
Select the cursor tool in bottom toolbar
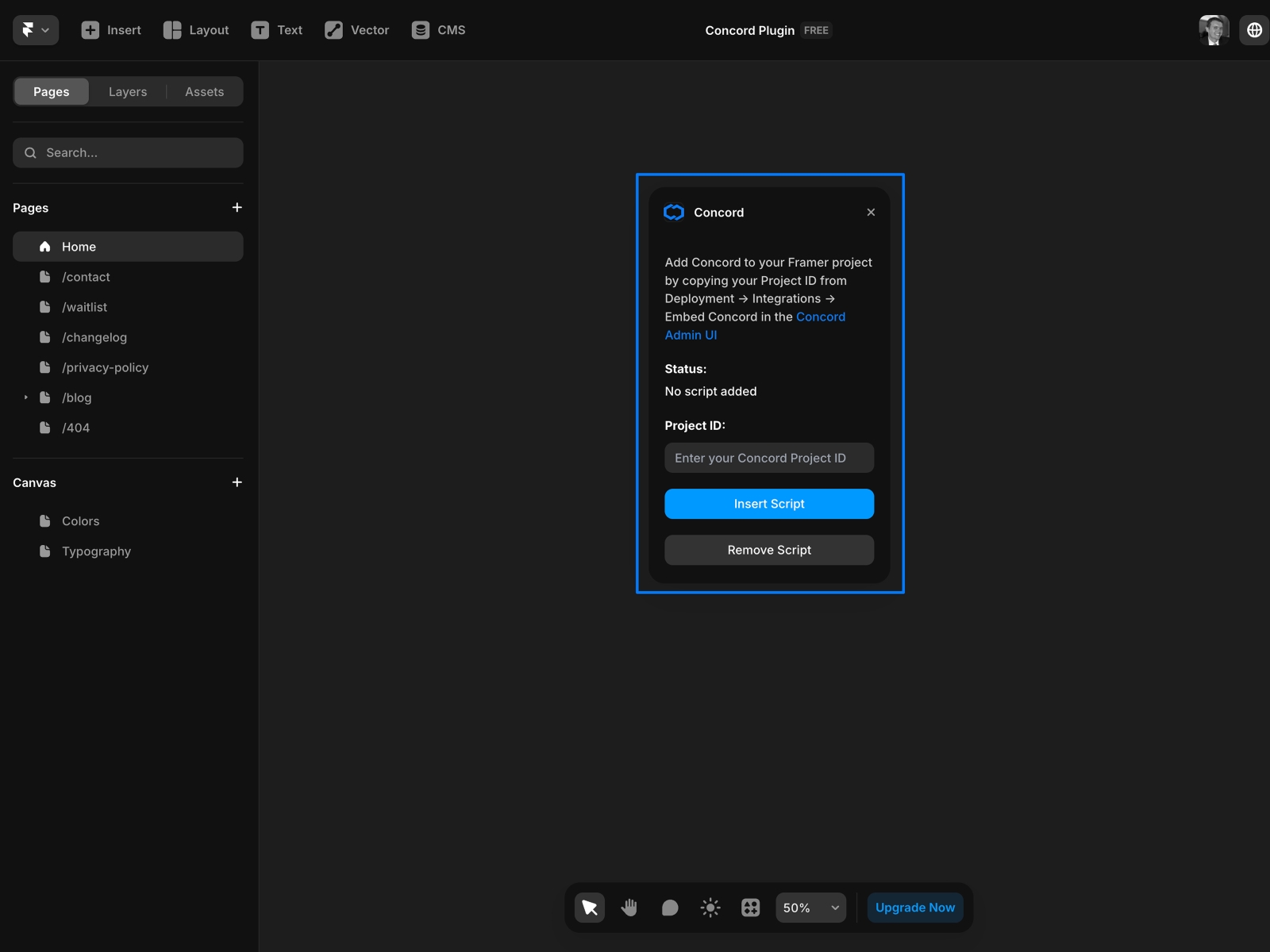point(589,908)
